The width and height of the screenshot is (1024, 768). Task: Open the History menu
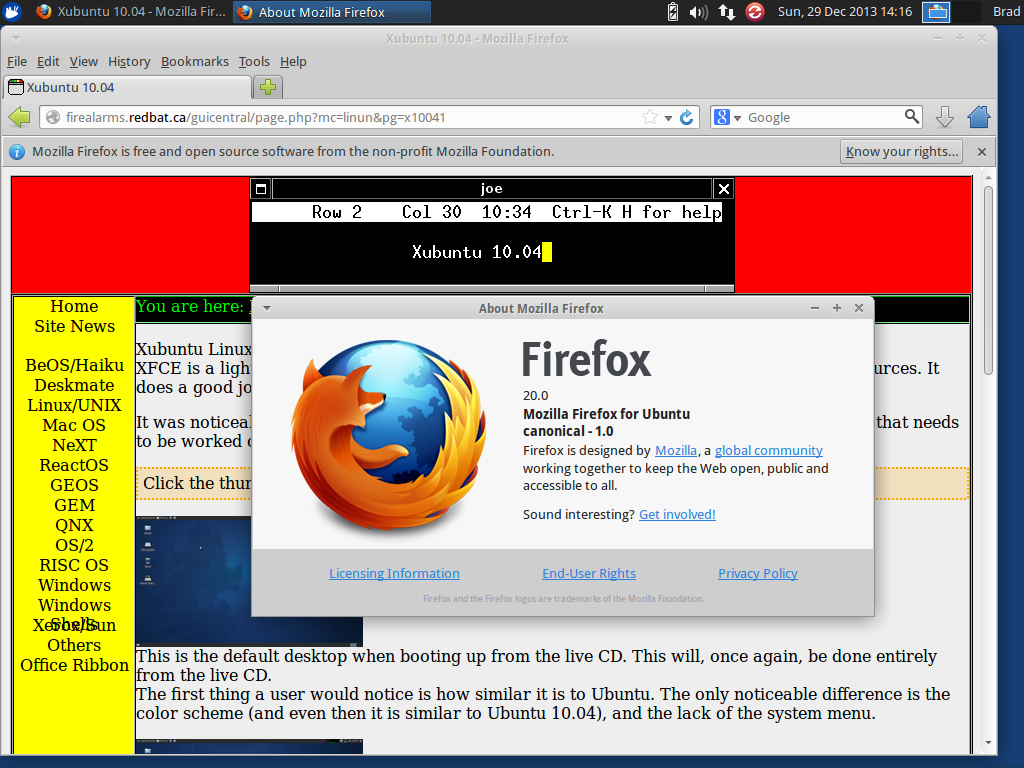129,61
